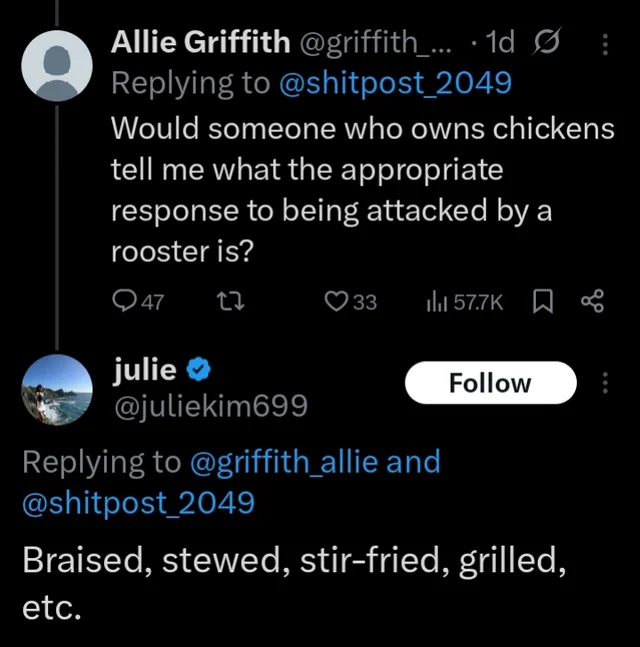Open the @juliekim699 handle
Screen dimensions: 640x647
pos(210,406)
